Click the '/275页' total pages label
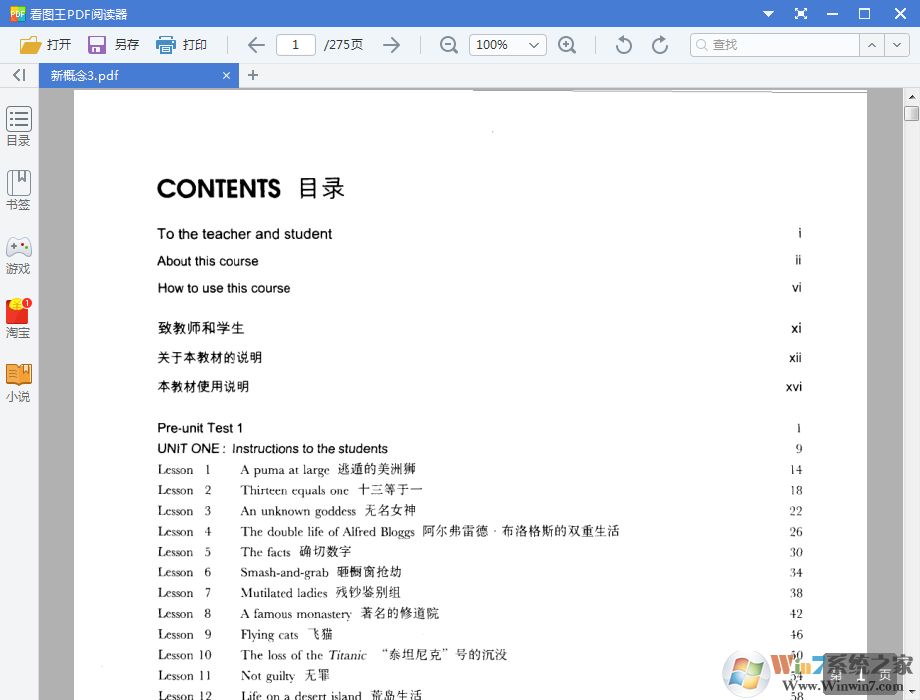 coord(343,45)
